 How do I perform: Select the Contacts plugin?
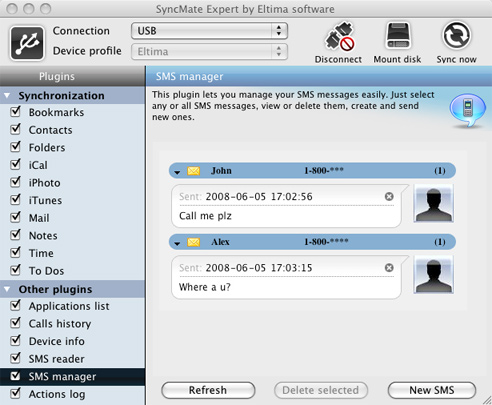[50, 130]
